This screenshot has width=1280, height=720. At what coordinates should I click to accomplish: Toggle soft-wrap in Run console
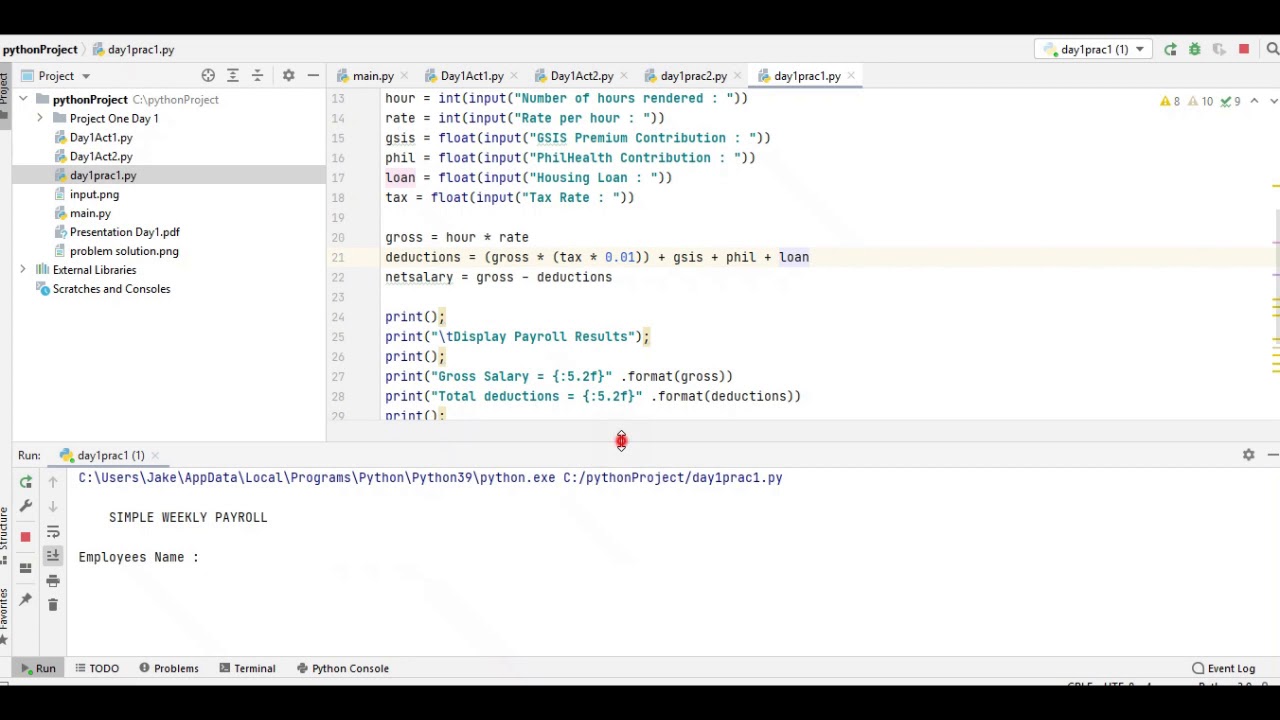pos(53,531)
